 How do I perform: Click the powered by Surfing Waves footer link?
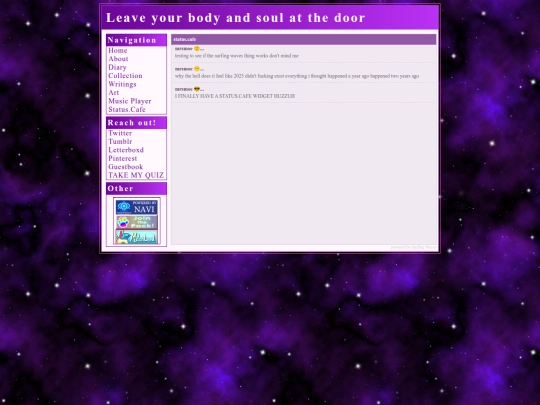tap(413, 247)
